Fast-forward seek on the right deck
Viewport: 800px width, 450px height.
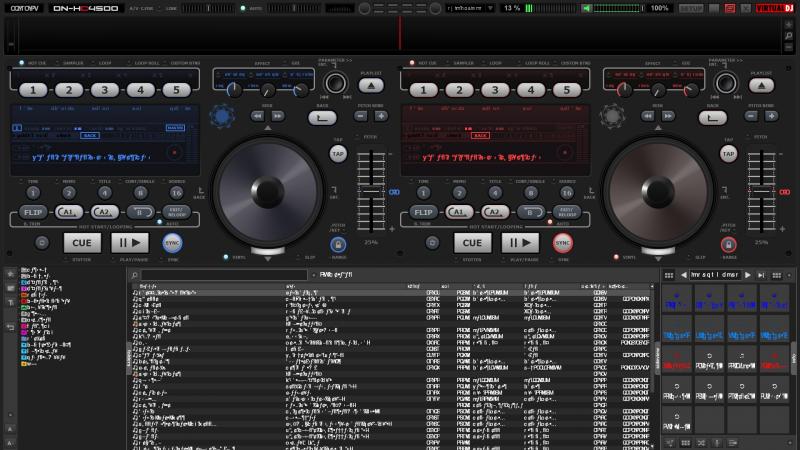pyautogui.click(x=668, y=116)
